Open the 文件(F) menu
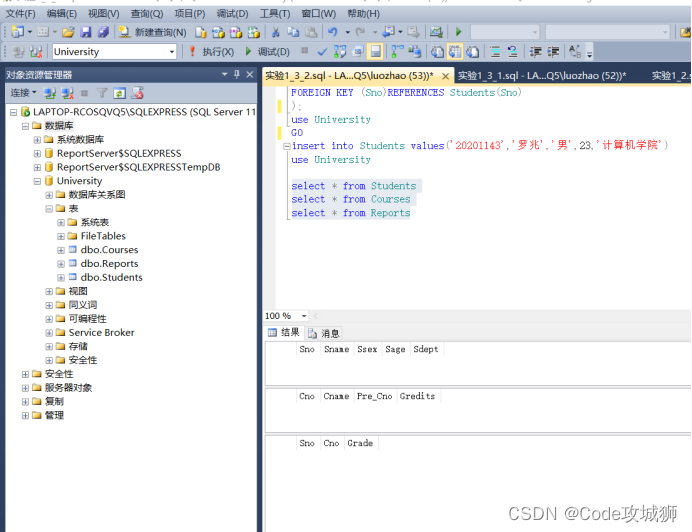This screenshot has height=532, width=692. pyautogui.click(x=20, y=14)
